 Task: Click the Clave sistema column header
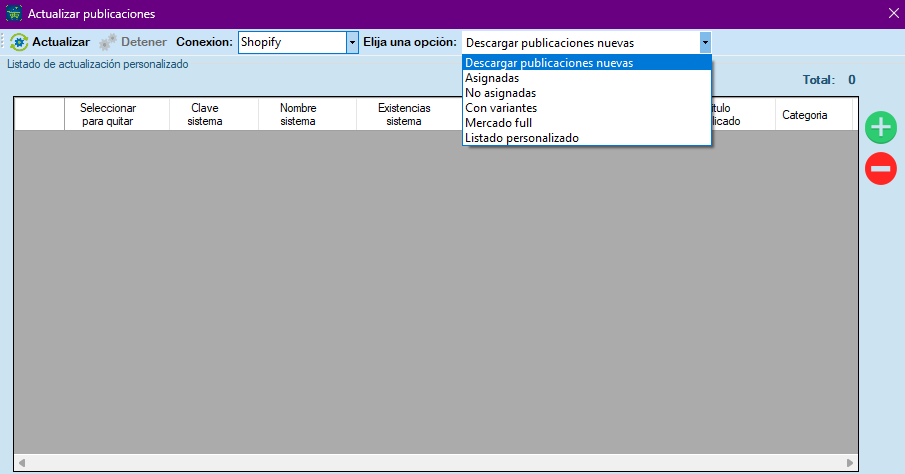[x=204, y=114]
